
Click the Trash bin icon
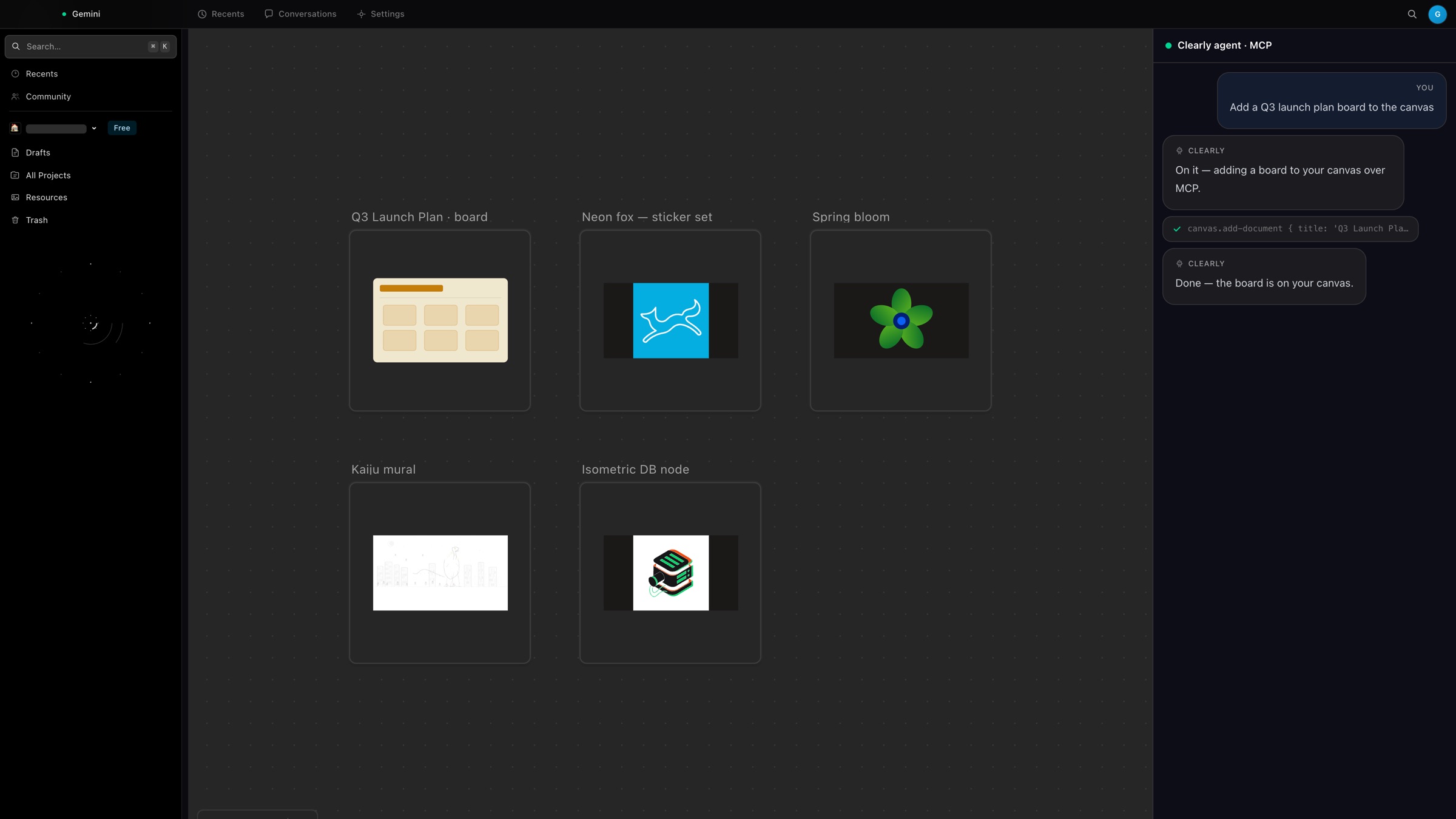(15, 220)
